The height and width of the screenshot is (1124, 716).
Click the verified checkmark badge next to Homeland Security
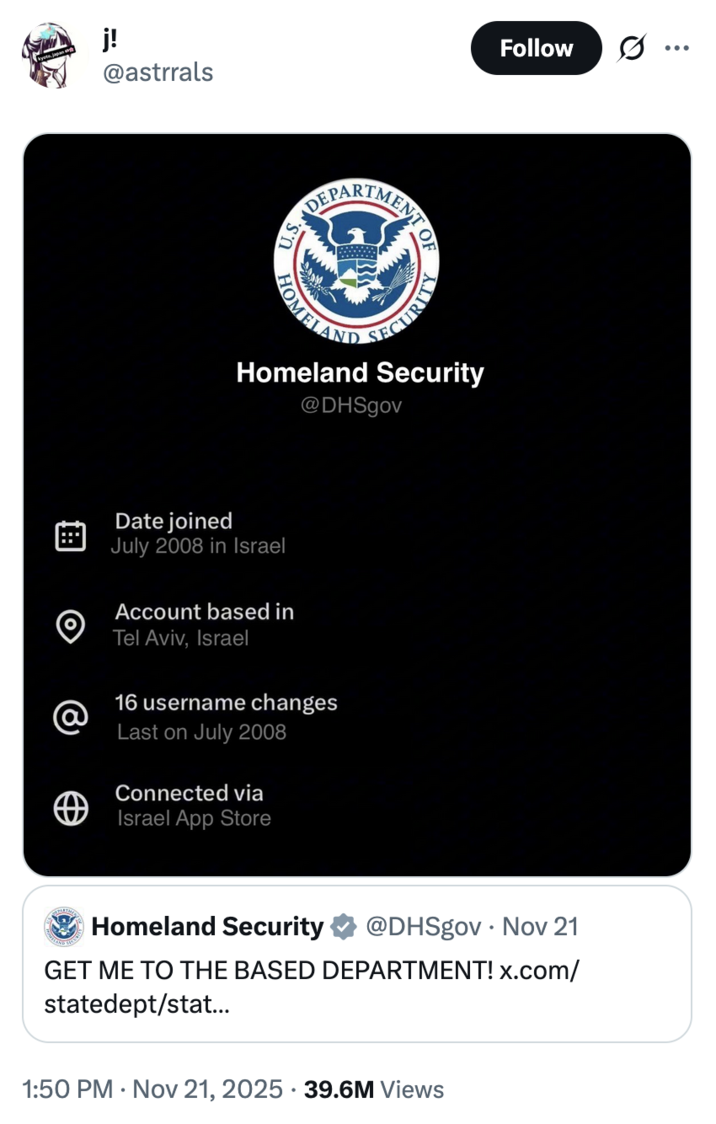tap(343, 926)
